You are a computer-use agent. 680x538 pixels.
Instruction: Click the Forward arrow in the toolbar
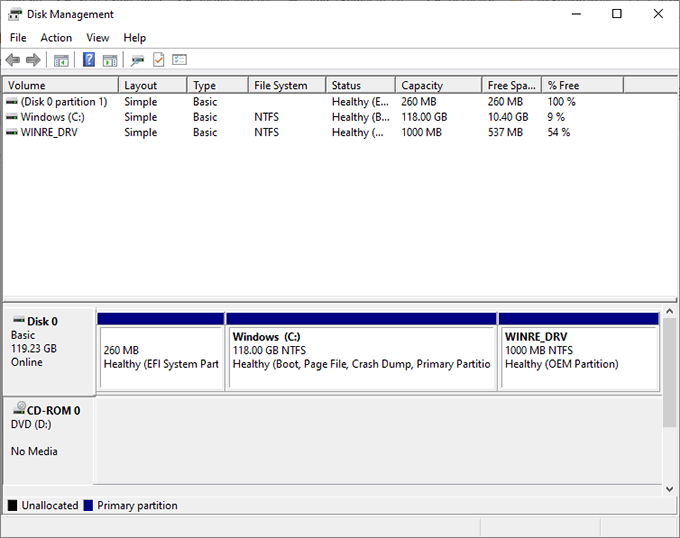click(x=33, y=60)
